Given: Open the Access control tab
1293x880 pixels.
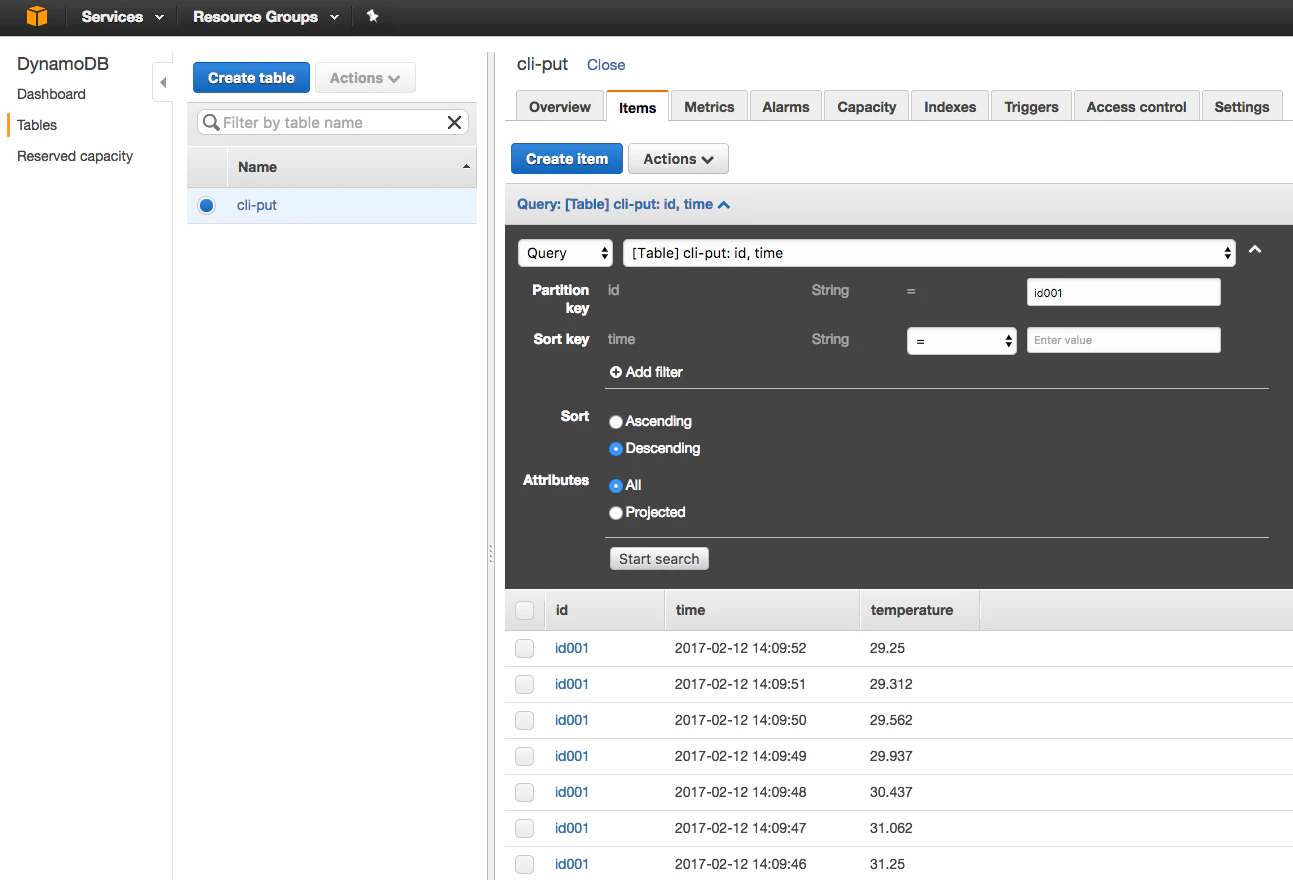Looking at the screenshot, I should click(1136, 107).
